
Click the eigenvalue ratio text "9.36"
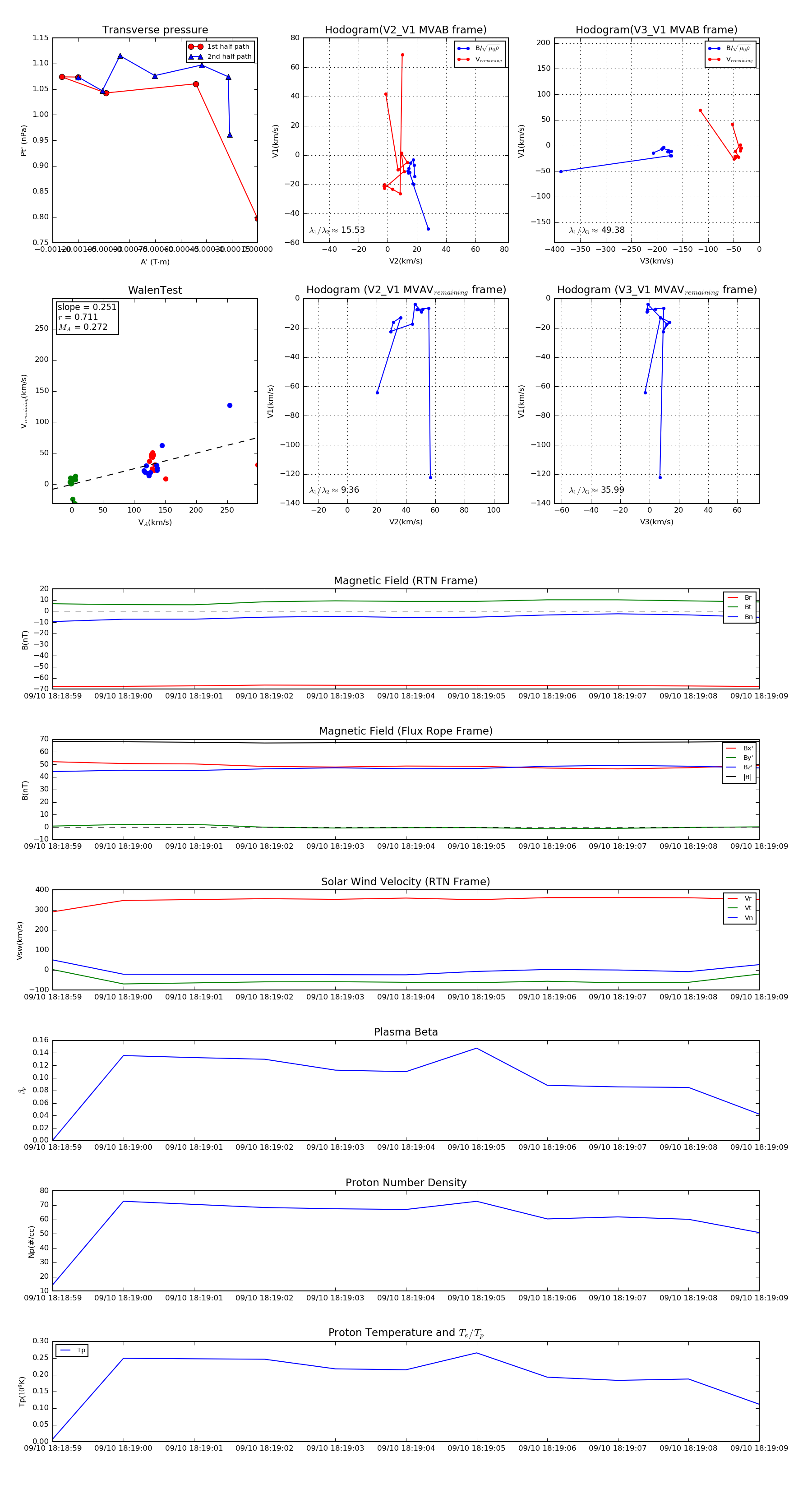coord(350,490)
